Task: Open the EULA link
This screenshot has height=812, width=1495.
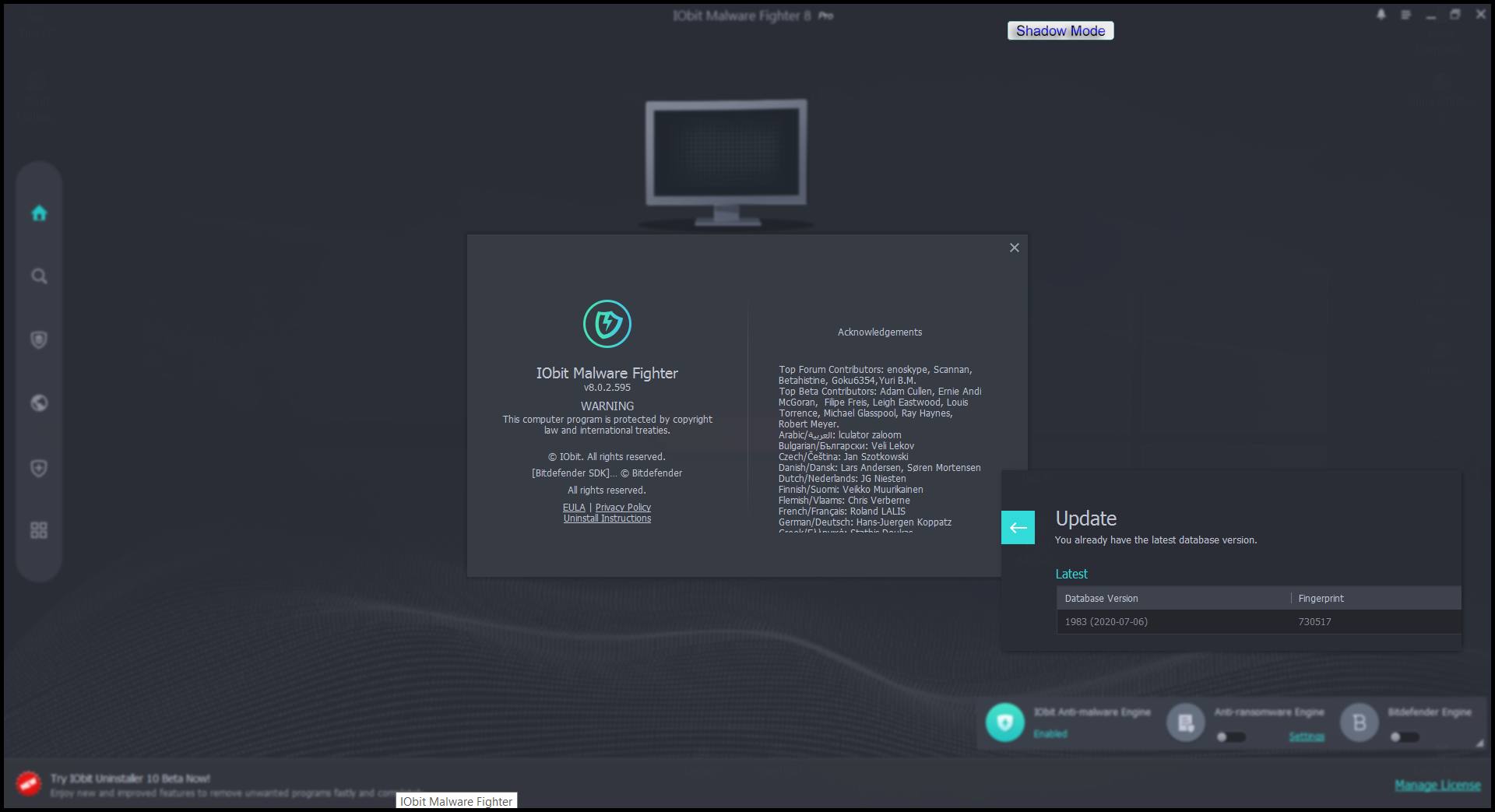Action: coord(574,508)
